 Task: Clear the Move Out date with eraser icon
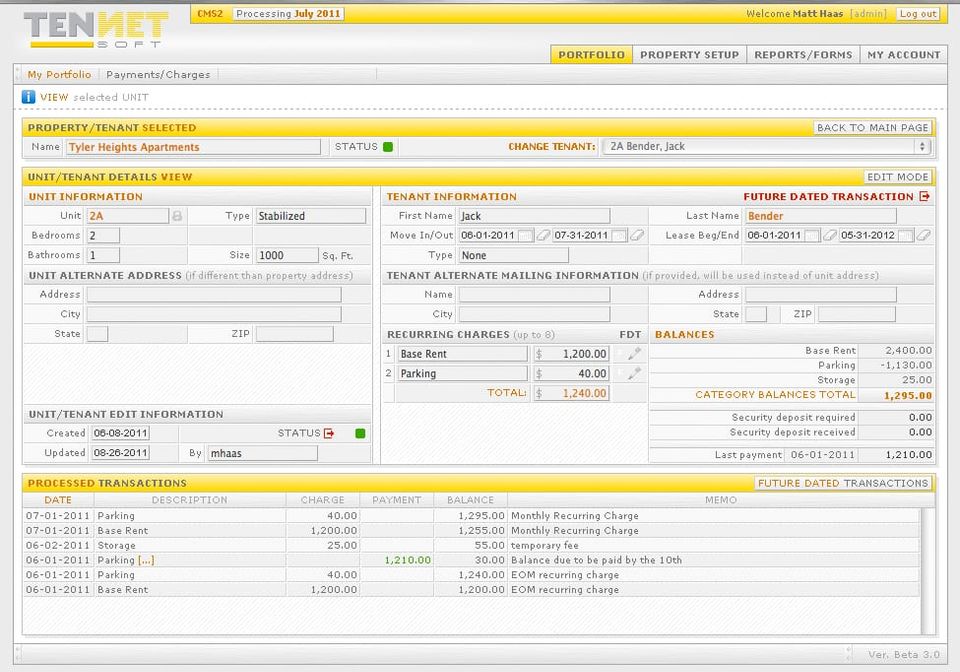(x=636, y=236)
